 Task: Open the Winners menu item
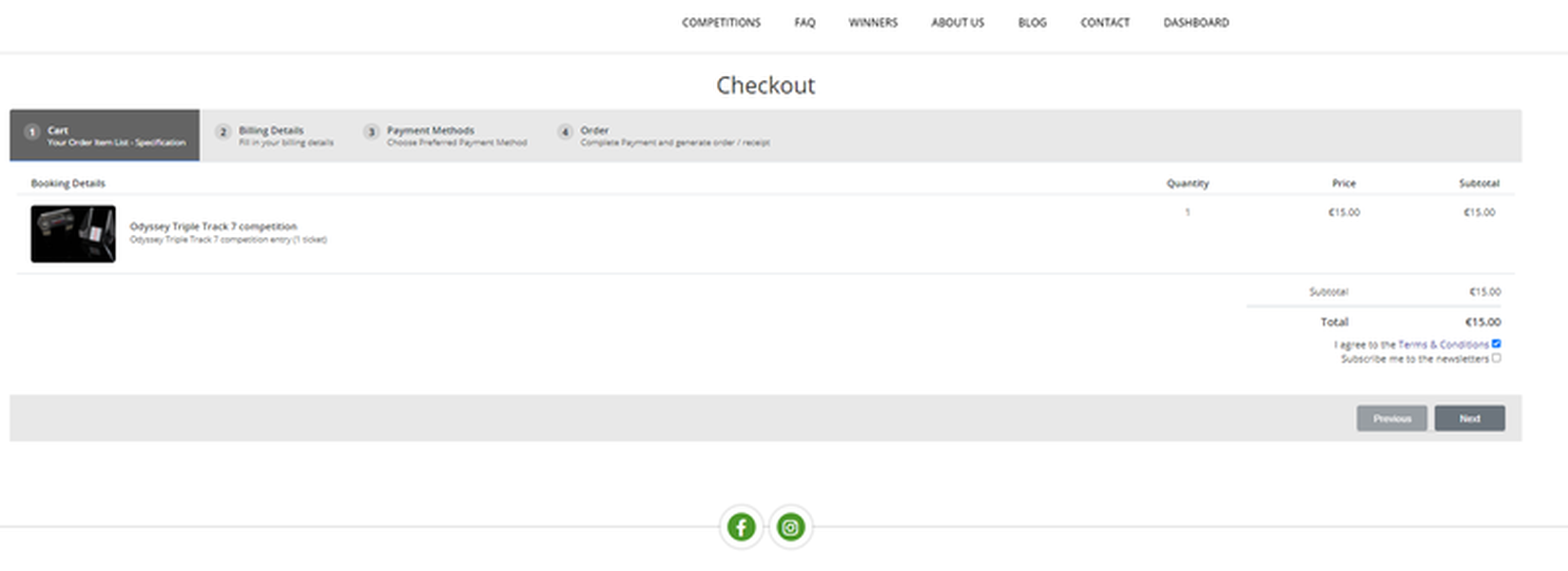tap(873, 23)
